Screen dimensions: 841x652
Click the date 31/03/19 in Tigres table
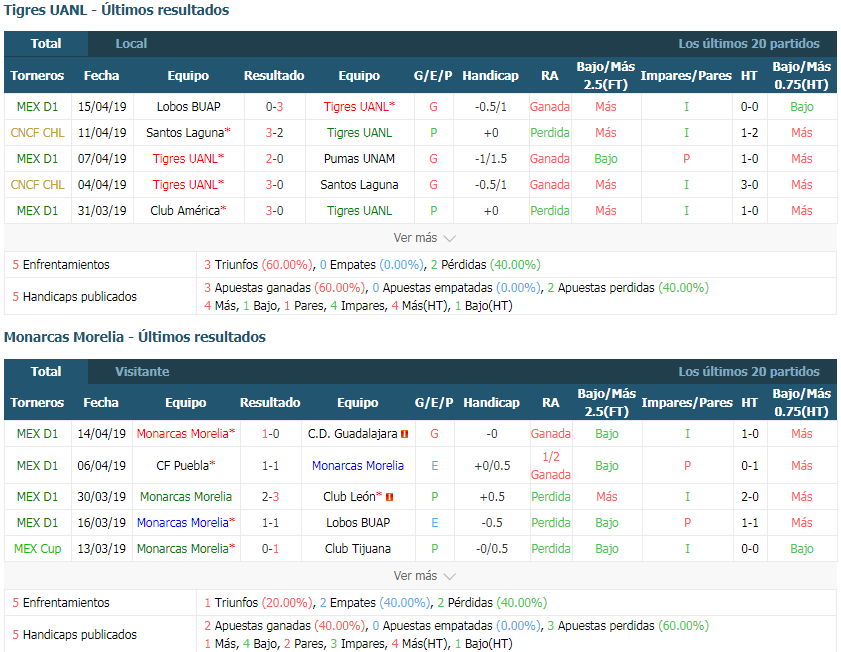[102, 211]
